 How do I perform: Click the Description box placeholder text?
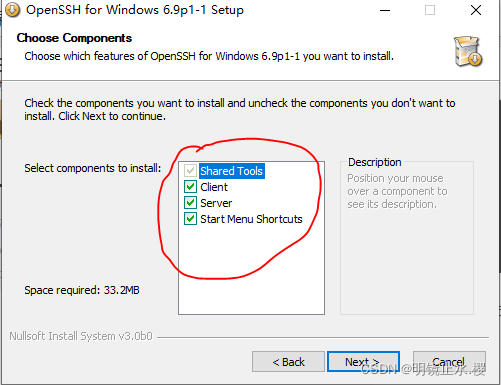point(397,191)
